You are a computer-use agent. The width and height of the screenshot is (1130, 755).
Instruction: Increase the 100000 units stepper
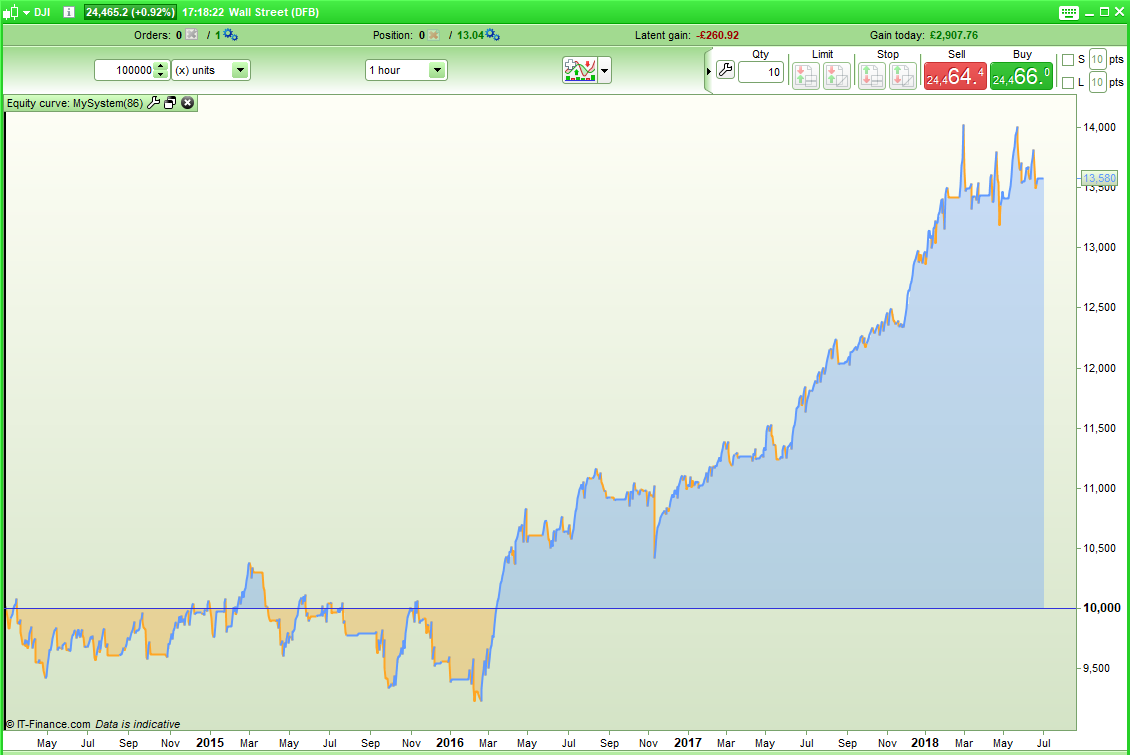[161, 66]
